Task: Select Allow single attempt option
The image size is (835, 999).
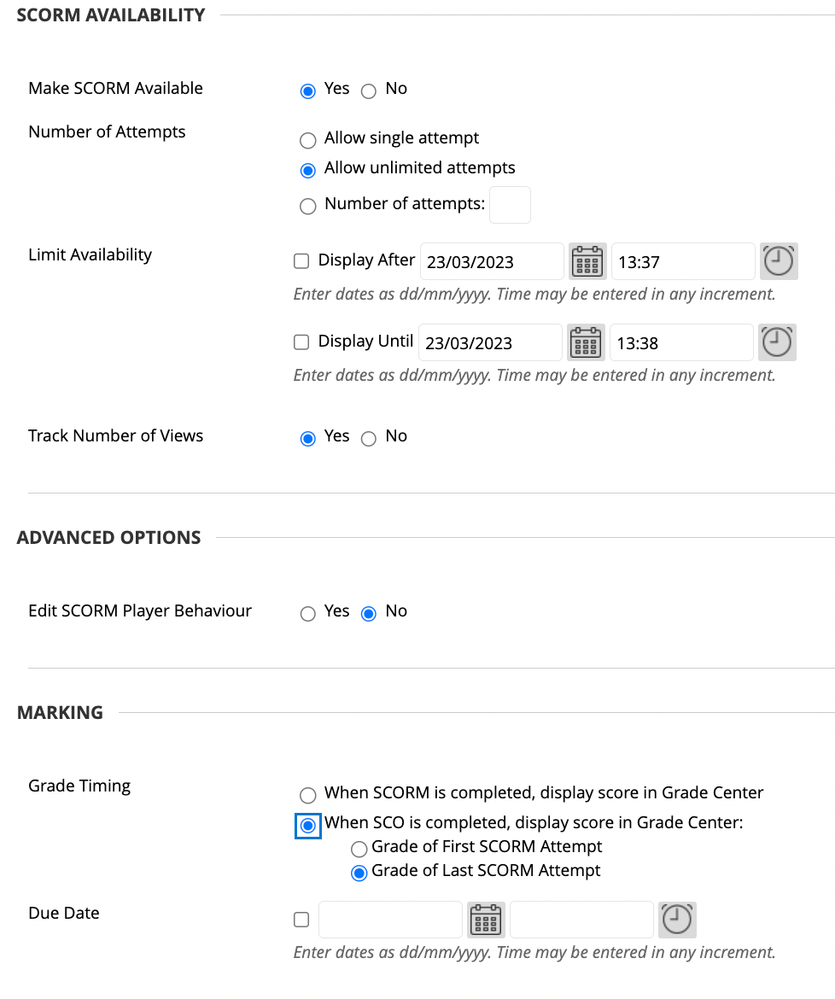Action: point(308,140)
